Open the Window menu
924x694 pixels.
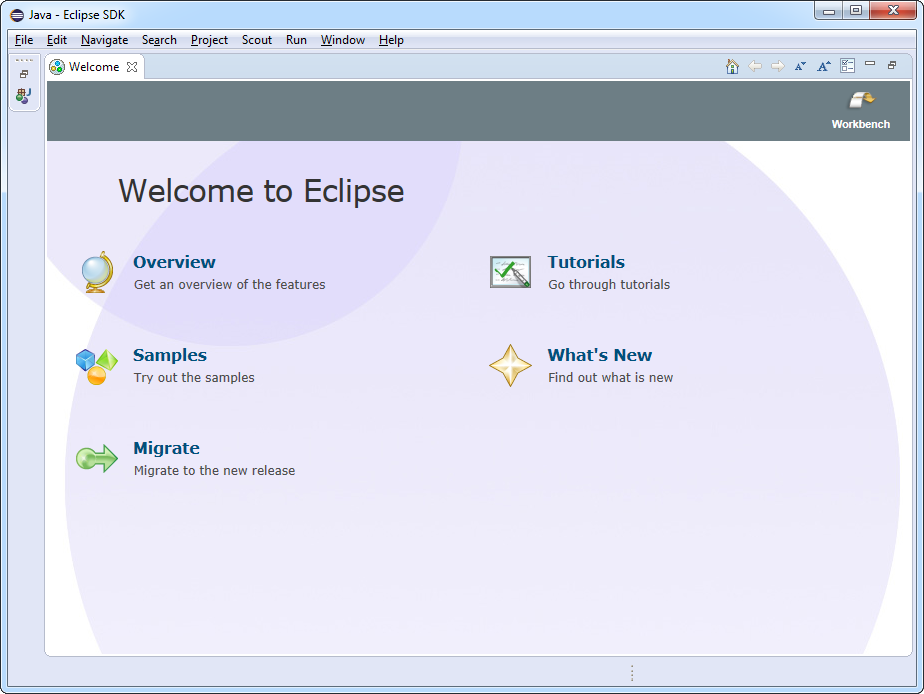point(343,40)
